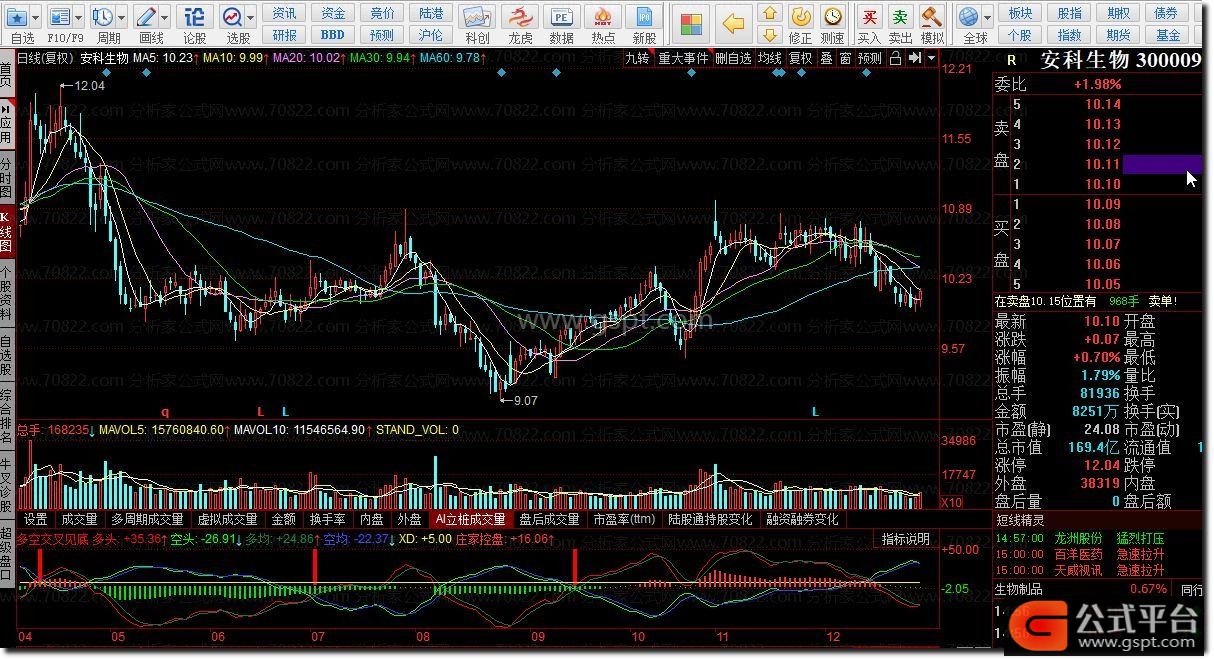Image resolution: width=1214 pixels, height=659 pixels.
Task: Open the 自选 watchlist star icon
Action: pos(17,17)
